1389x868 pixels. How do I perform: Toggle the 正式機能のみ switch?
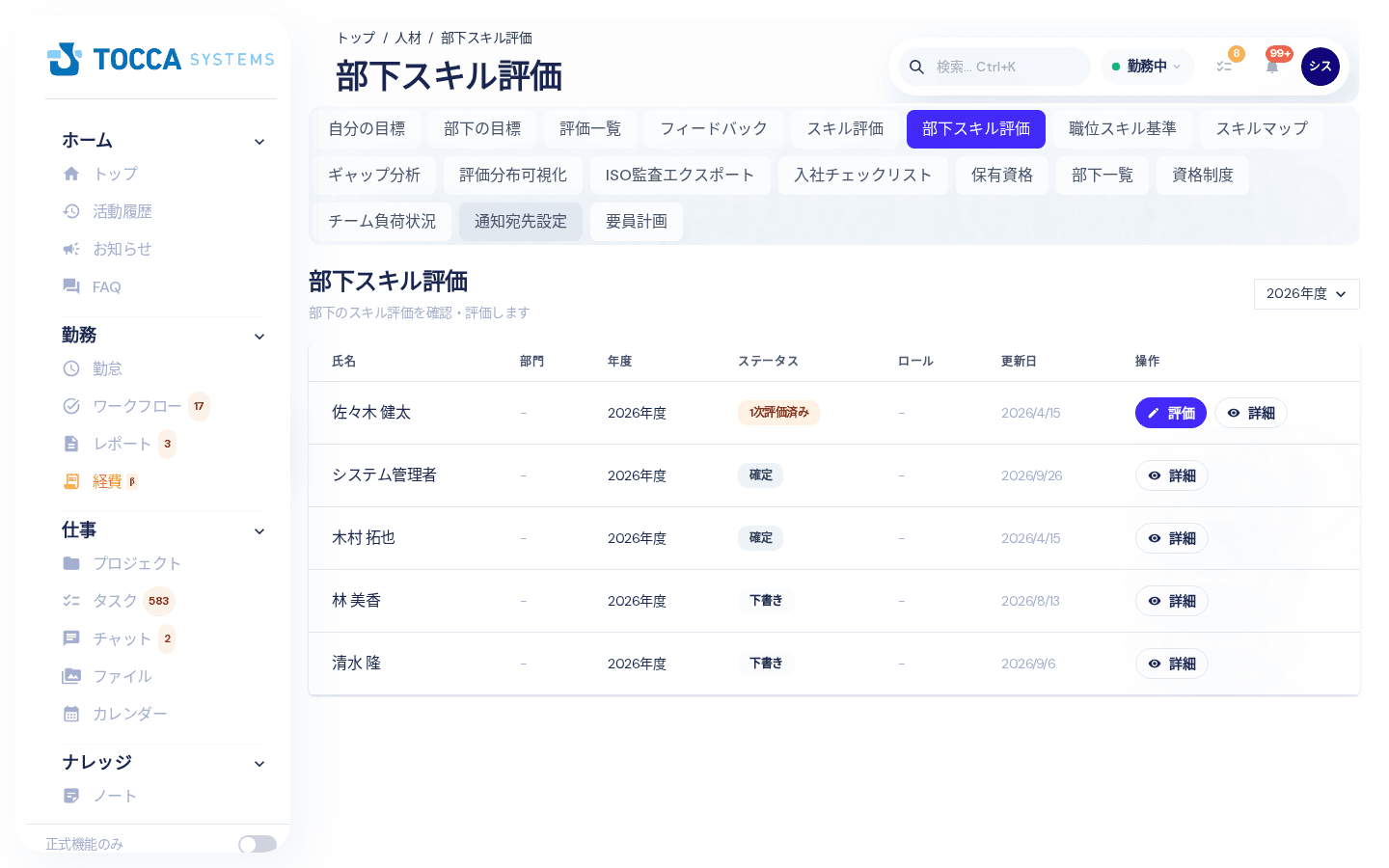tap(258, 844)
